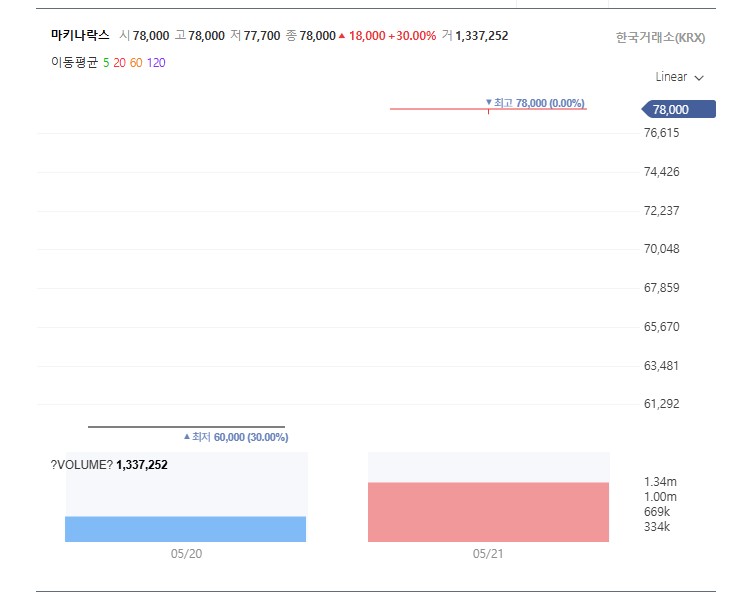Click the 1.34m volume axis label
The height and width of the screenshot is (601, 729).
[x=660, y=482]
